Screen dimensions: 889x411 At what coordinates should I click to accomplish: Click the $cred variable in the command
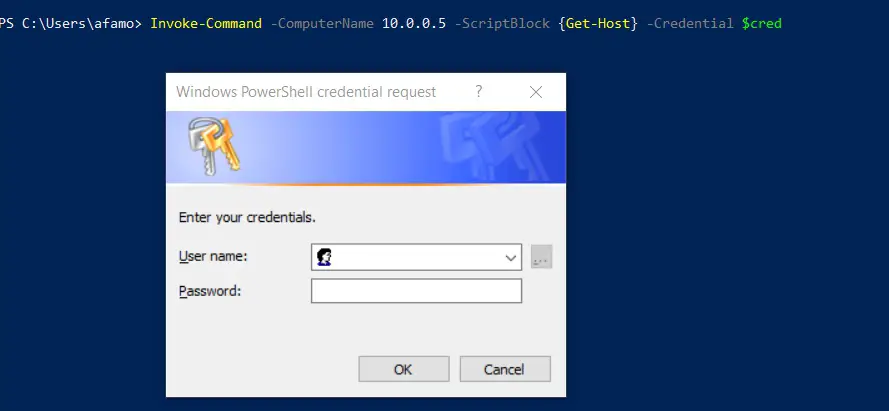point(761,23)
